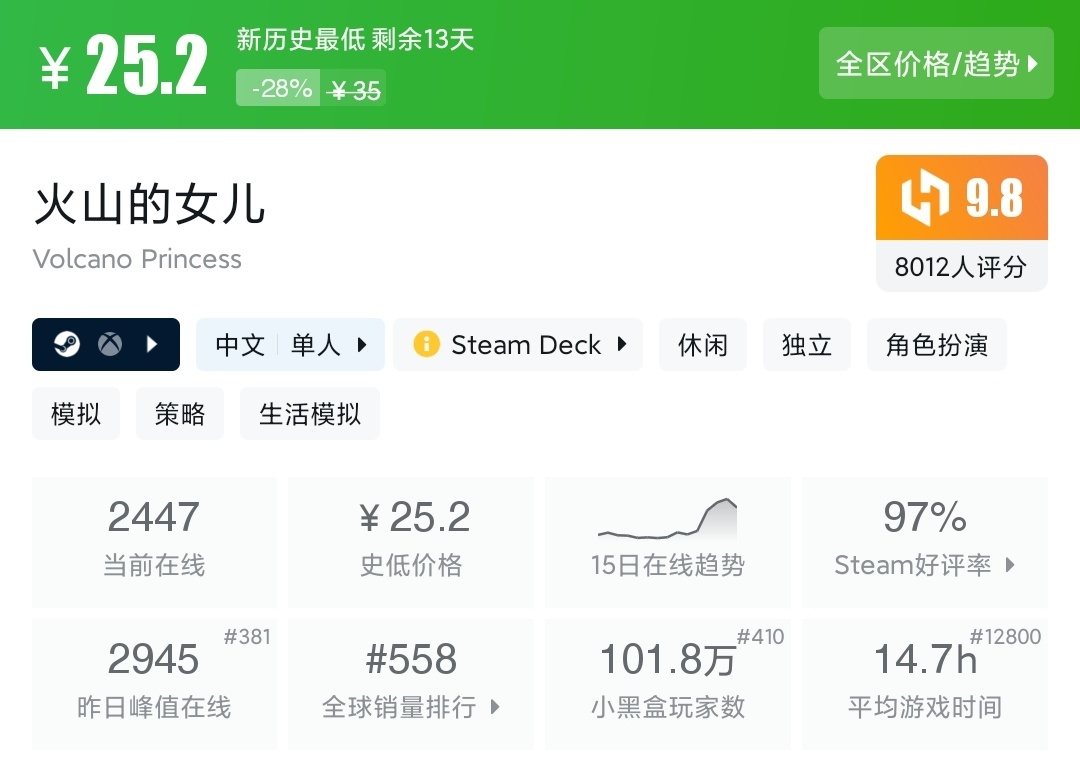This screenshot has width=1080, height=760.
Task: Click the Steam platform icon
Action: (x=67, y=345)
